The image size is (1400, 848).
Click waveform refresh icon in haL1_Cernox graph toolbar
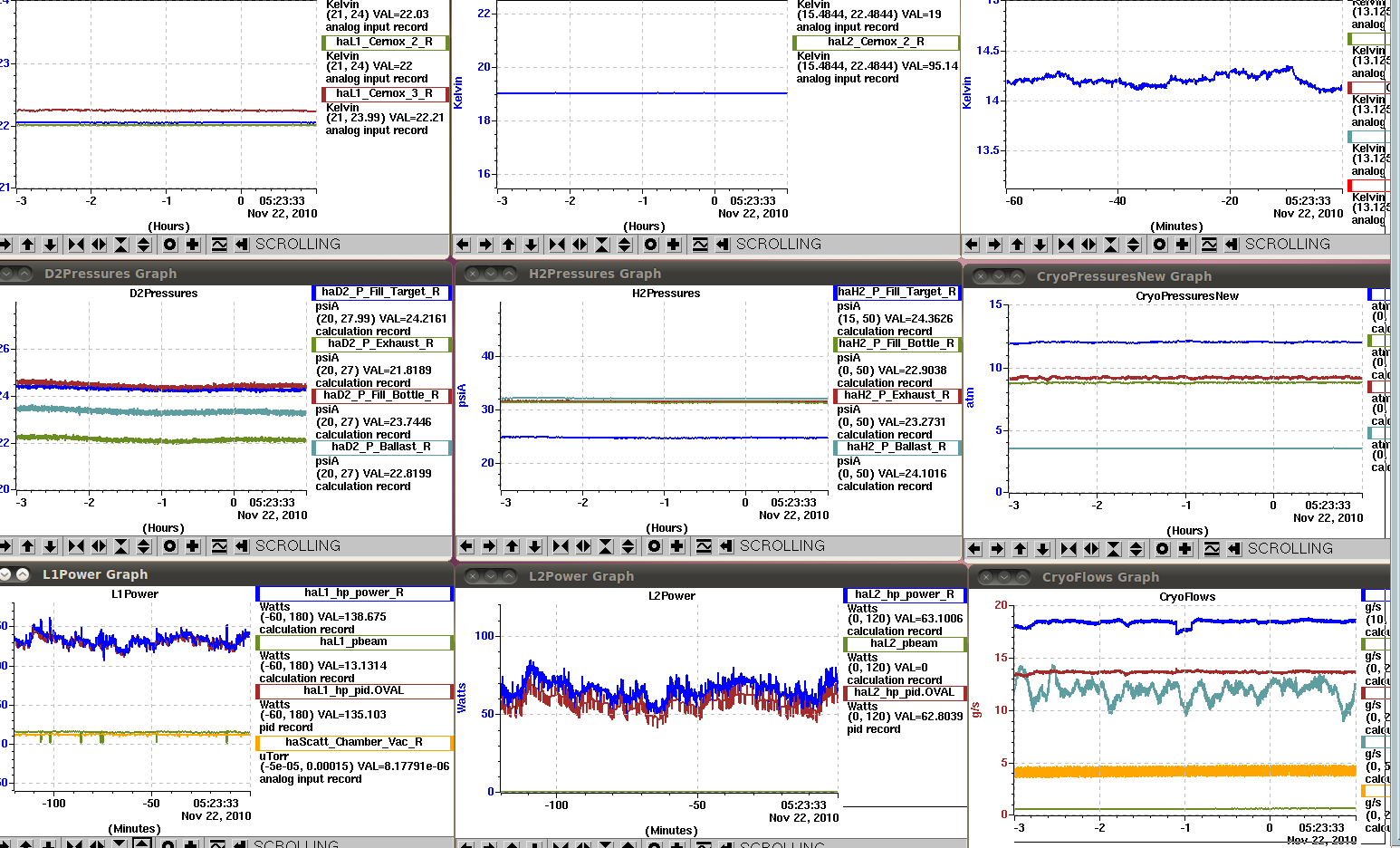pos(219,245)
